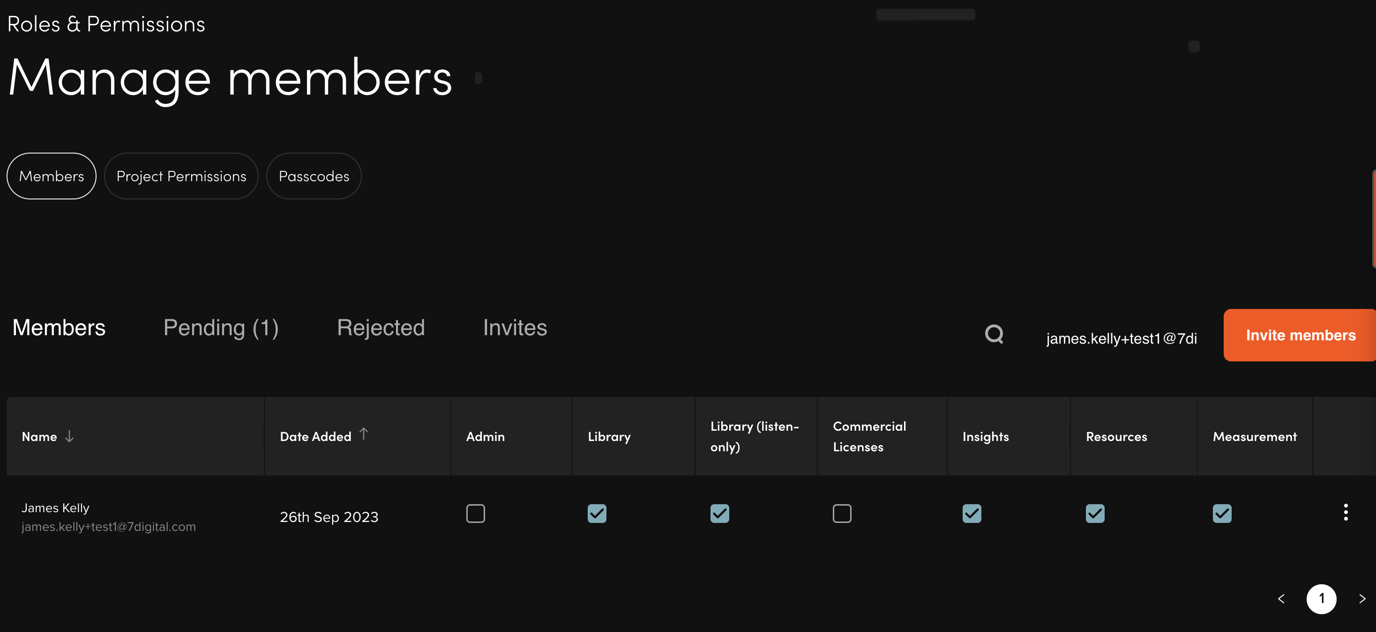Click the search magnifier icon
Image resolution: width=1376 pixels, height=632 pixels.
tap(994, 334)
